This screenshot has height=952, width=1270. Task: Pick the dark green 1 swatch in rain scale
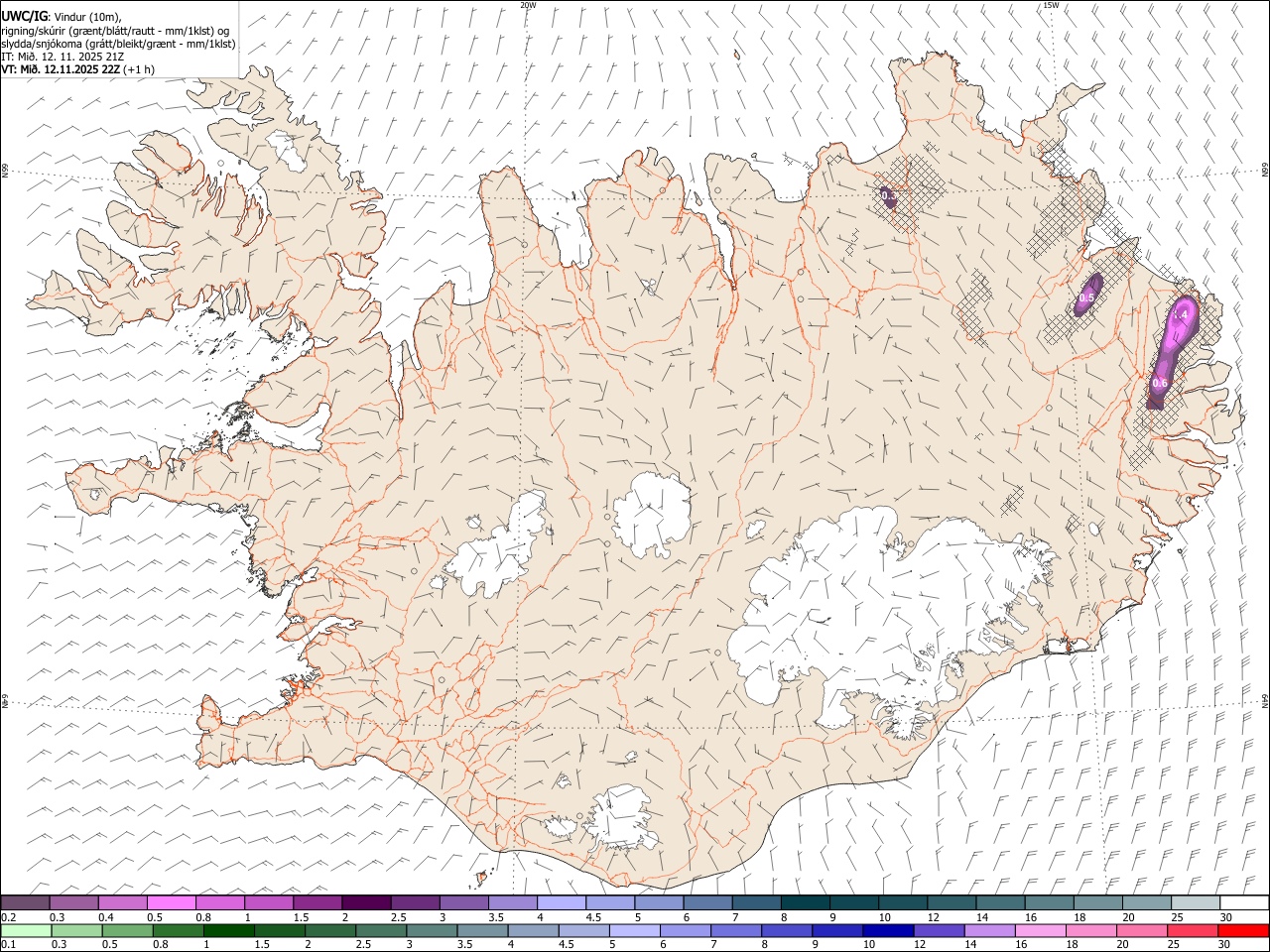point(228,931)
